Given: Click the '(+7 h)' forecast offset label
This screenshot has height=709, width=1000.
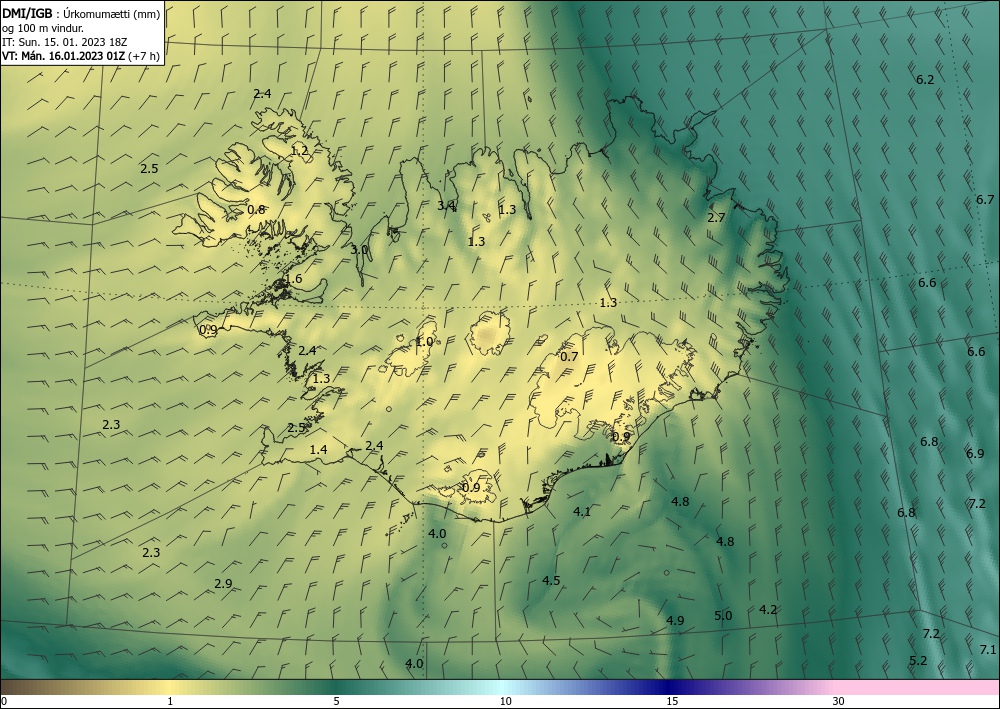Looking at the screenshot, I should (144, 56).
